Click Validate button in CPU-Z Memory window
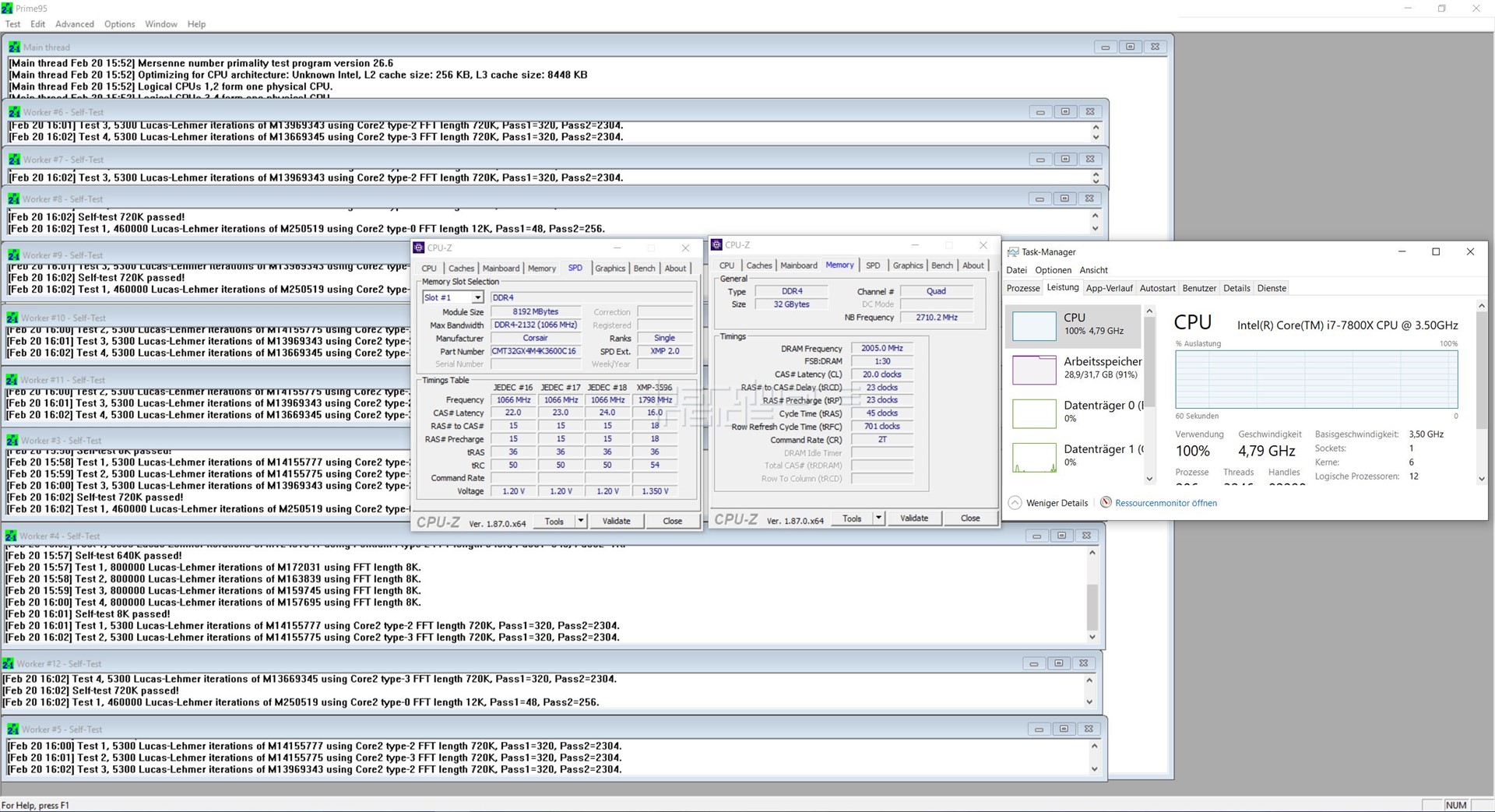 (x=914, y=518)
